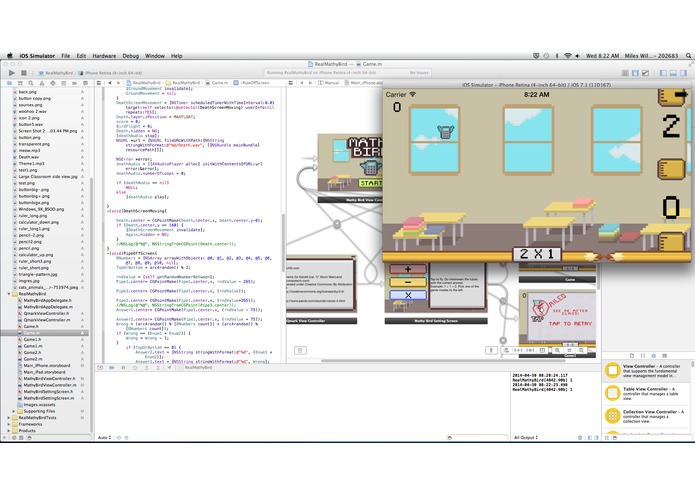The image size is (695, 494).
Task: Open the Issue navigator warning icon
Action: (x=42, y=83)
